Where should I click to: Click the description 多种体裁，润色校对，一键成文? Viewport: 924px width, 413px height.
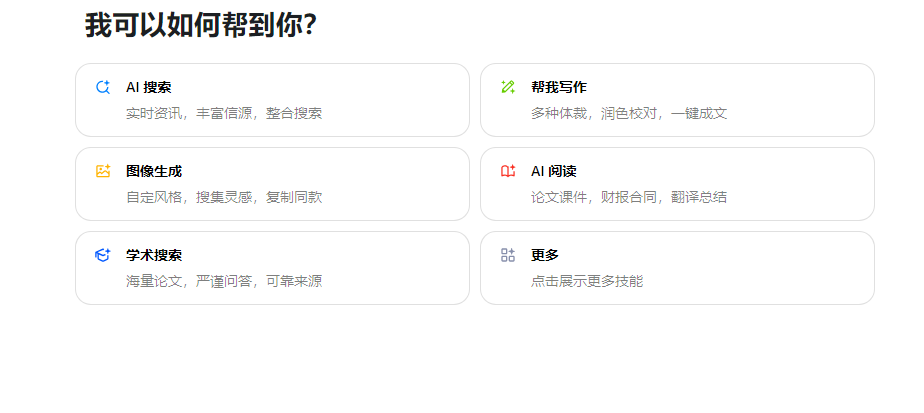[x=629, y=114]
